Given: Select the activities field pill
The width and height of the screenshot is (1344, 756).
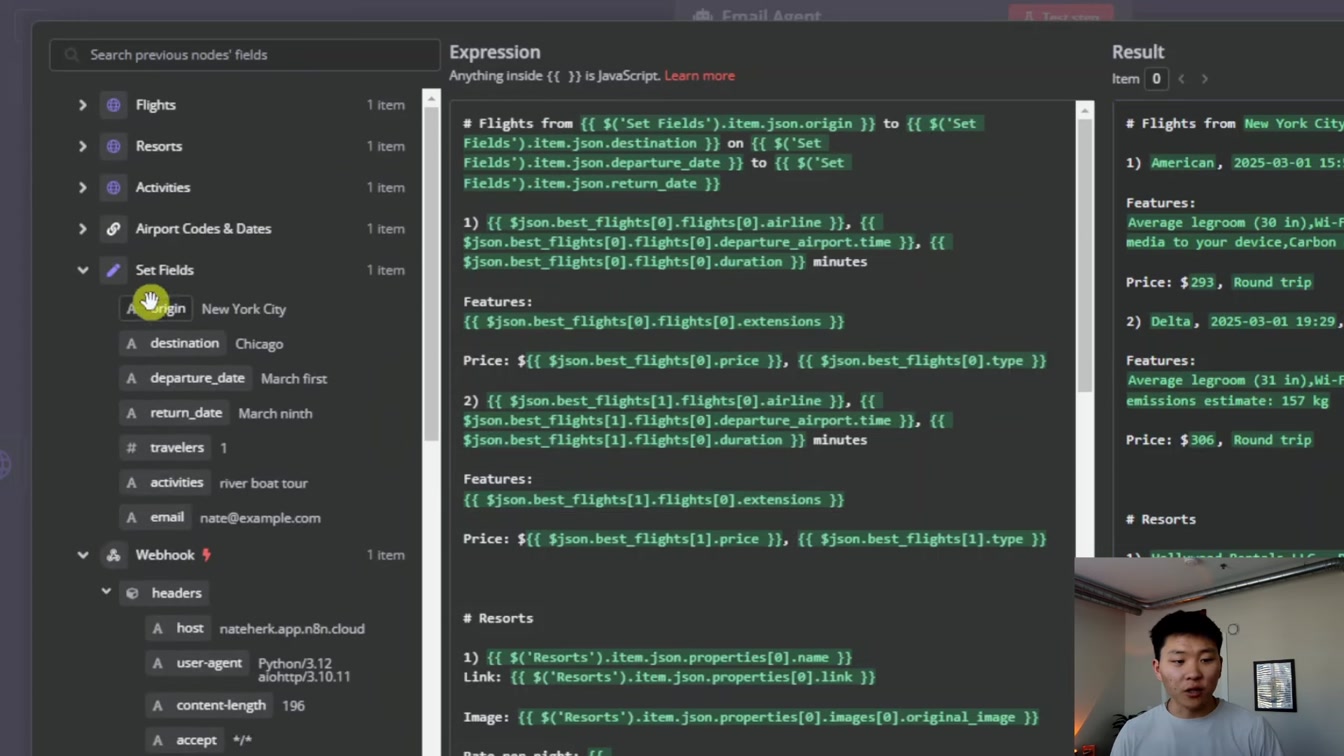Looking at the screenshot, I should (165, 482).
